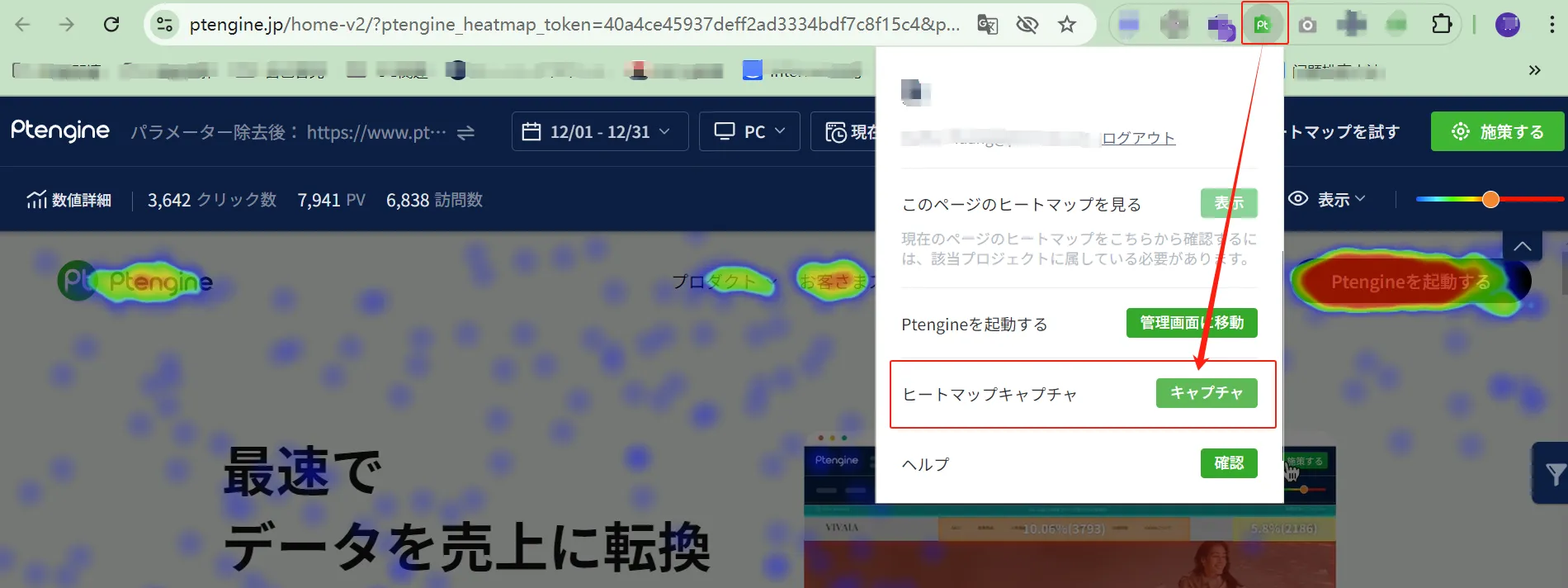The width and height of the screenshot is (1568, 588).
Task: Click the ログアウト link in the popup
Action: pos(1138,138)
